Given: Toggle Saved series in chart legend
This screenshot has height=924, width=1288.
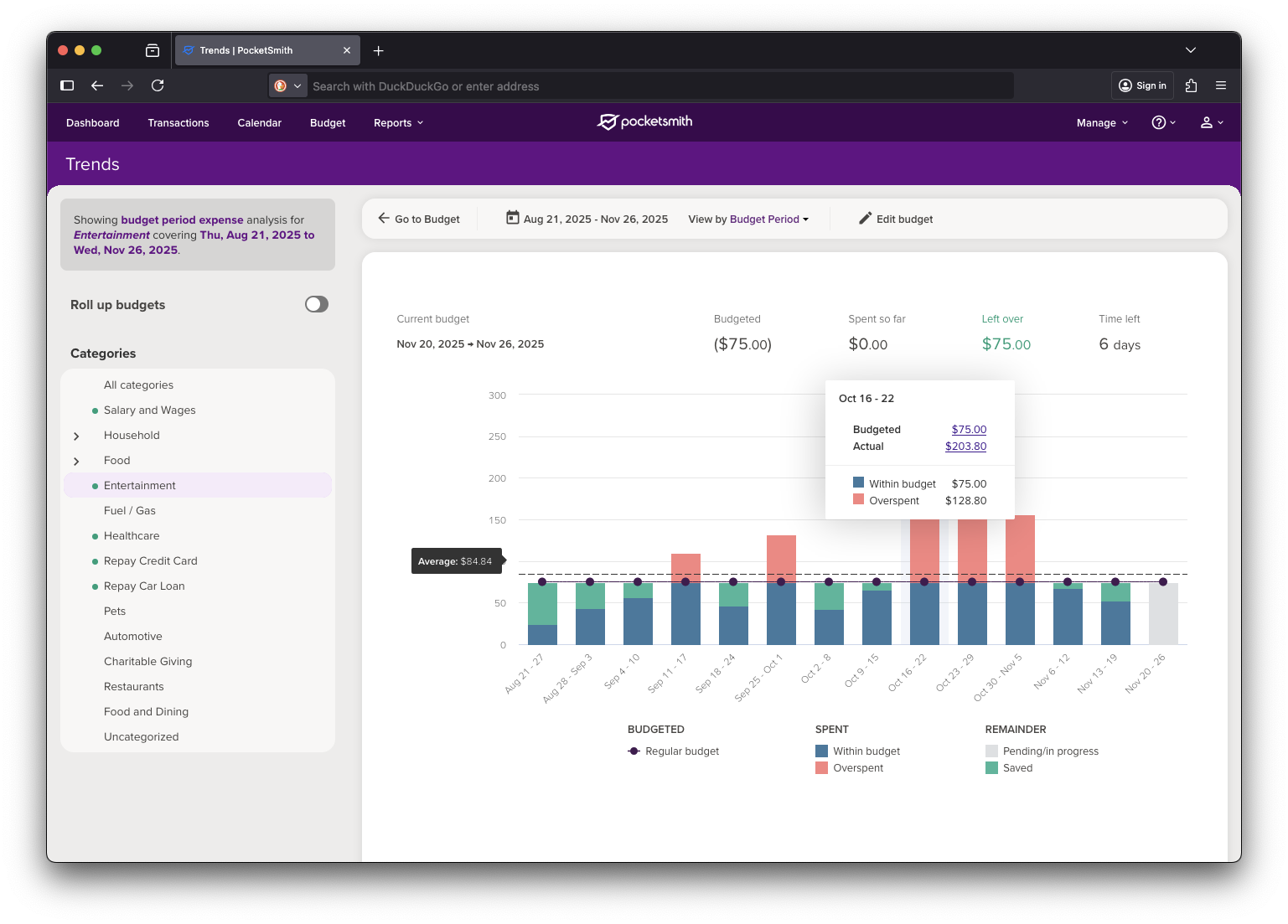Looking at the screenshot, I should click(1016, 768).
